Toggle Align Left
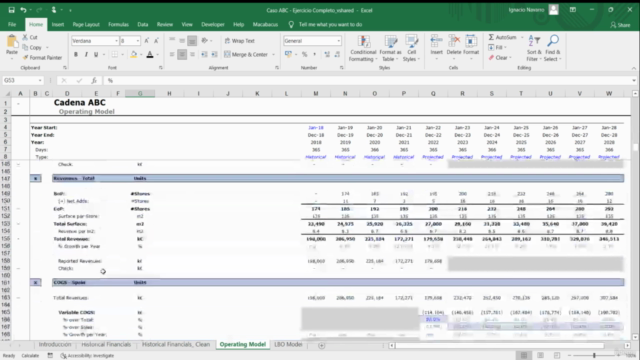This screenshot has width=640, height=360. tap(172, 54)
